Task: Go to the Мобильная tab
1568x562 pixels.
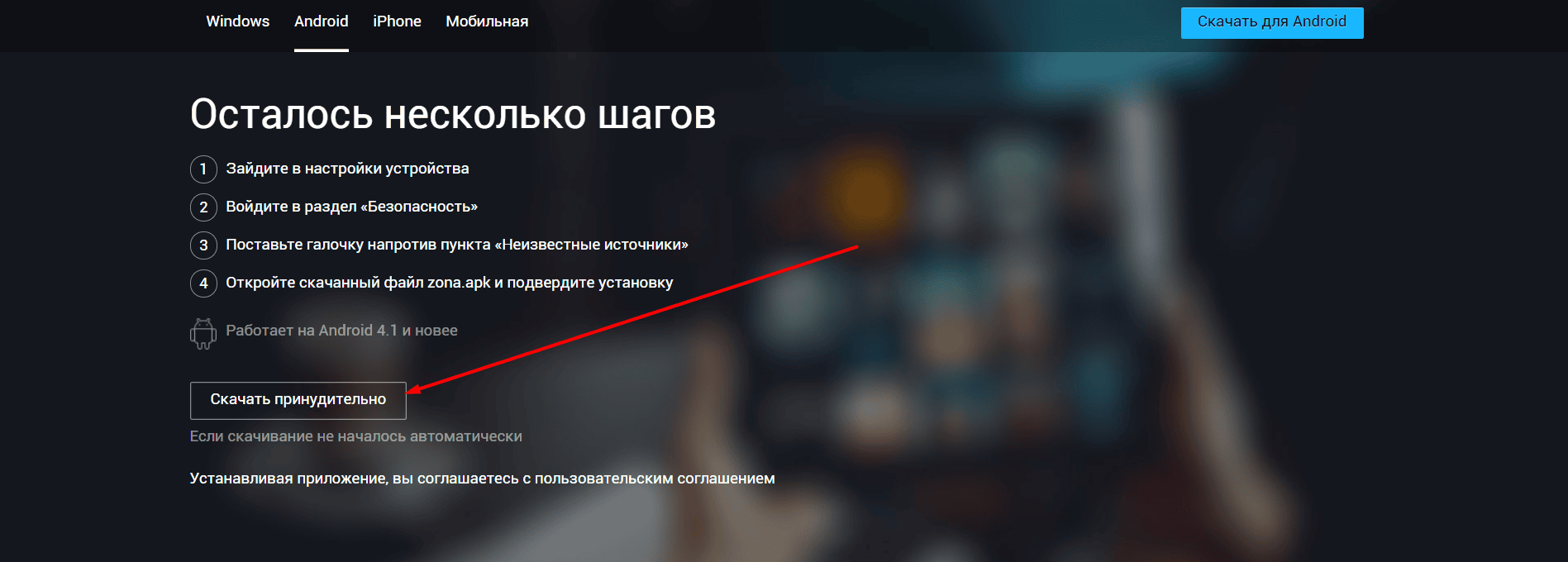Action: tap(487, 21)
